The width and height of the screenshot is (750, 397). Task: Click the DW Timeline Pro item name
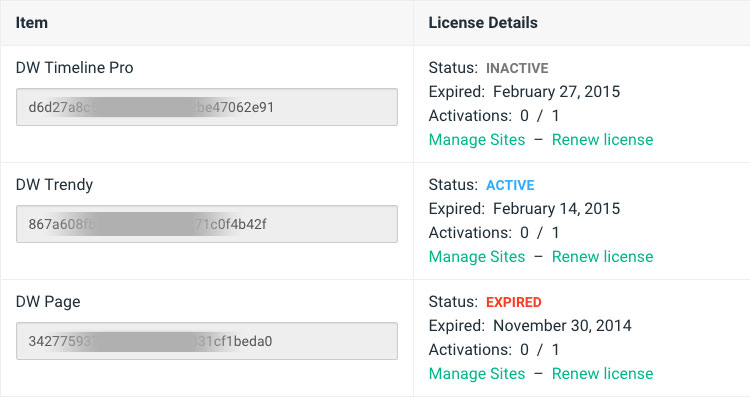click(x=75, y=67)
